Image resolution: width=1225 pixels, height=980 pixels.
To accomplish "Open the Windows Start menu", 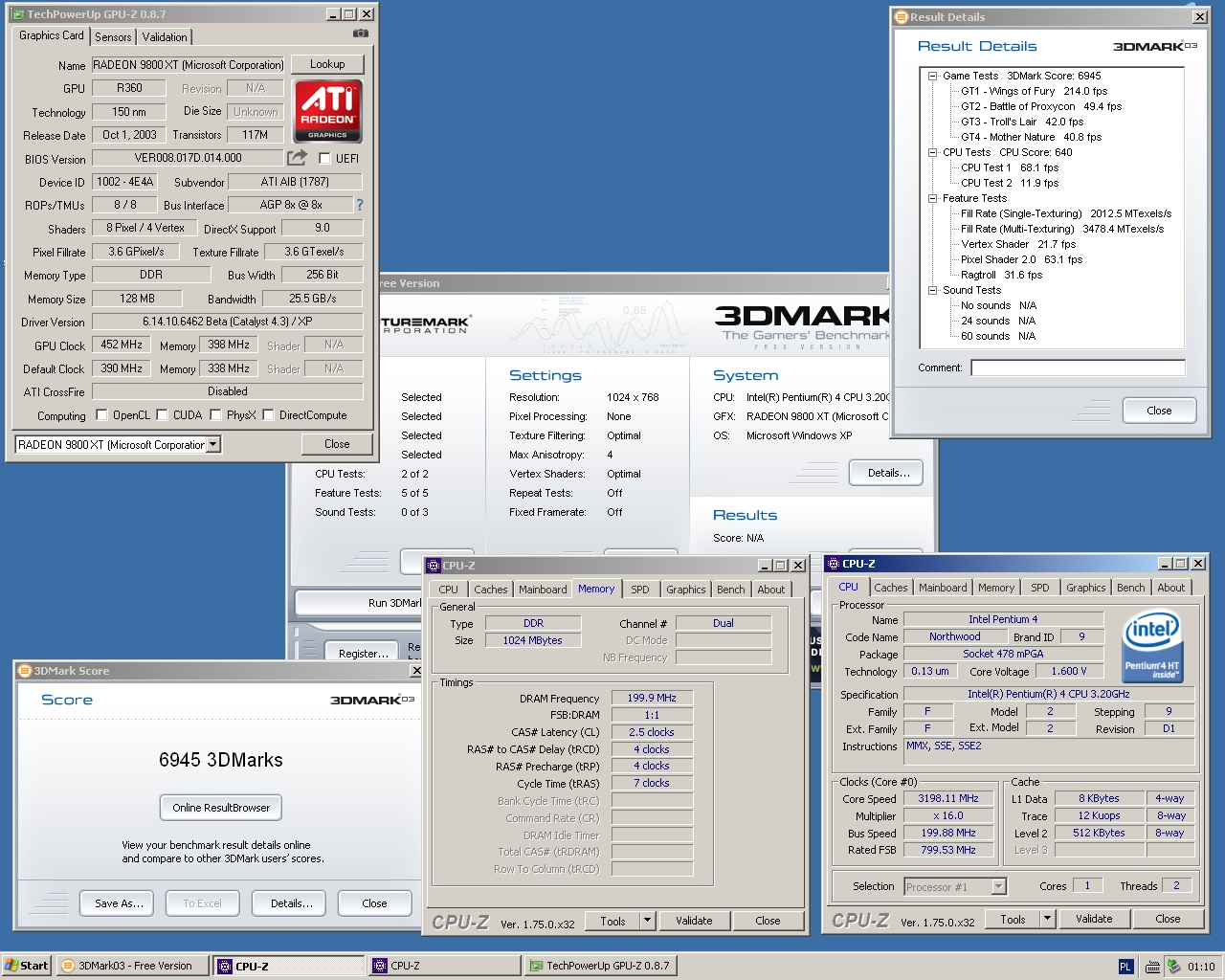I will click(x=26, y=966).
